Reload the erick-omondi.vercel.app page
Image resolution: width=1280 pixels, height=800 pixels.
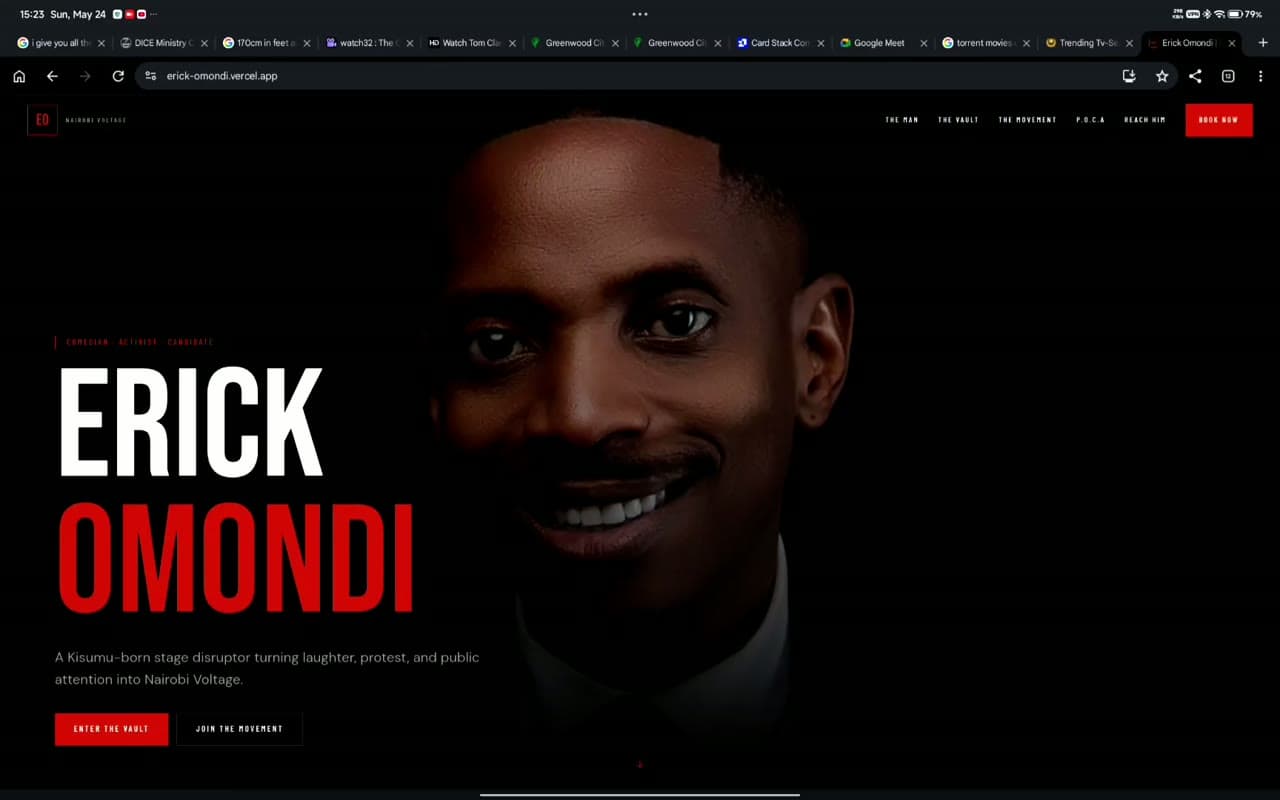coord(118,76)
